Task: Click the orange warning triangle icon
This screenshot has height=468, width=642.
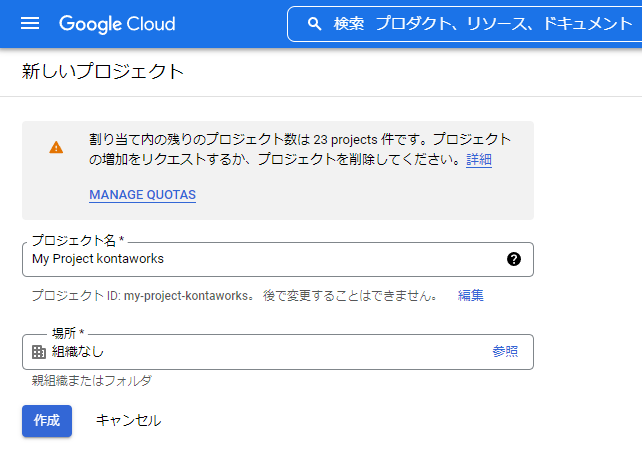Action: point(56,147)
